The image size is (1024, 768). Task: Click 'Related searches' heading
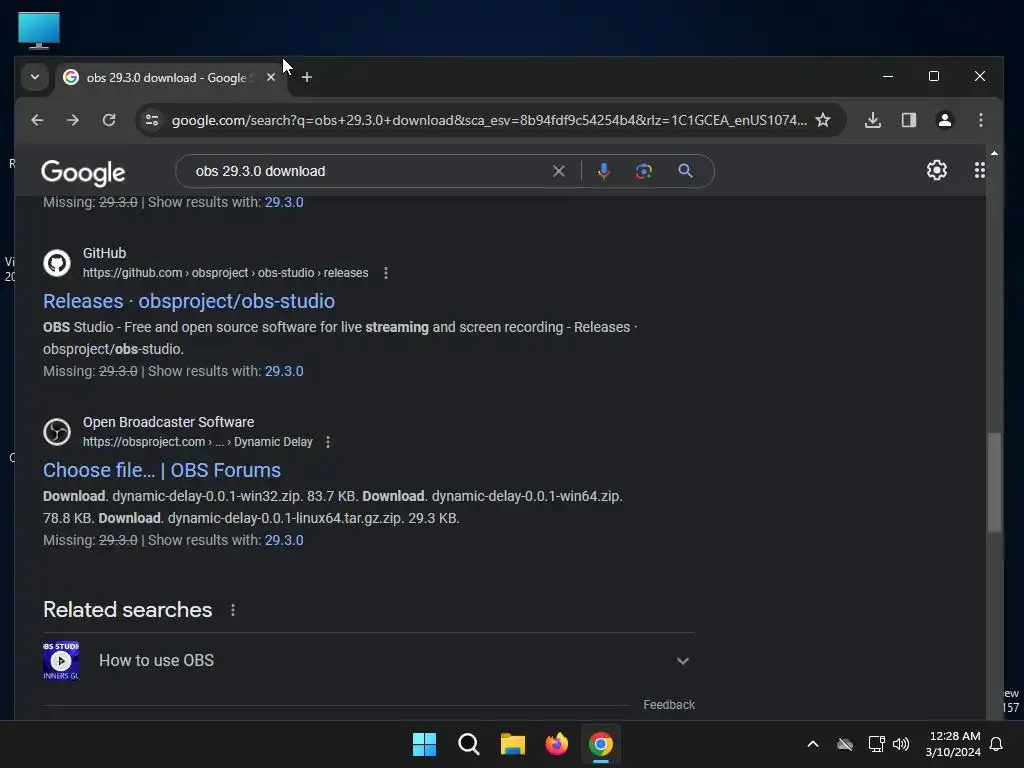tap(127, 610)
